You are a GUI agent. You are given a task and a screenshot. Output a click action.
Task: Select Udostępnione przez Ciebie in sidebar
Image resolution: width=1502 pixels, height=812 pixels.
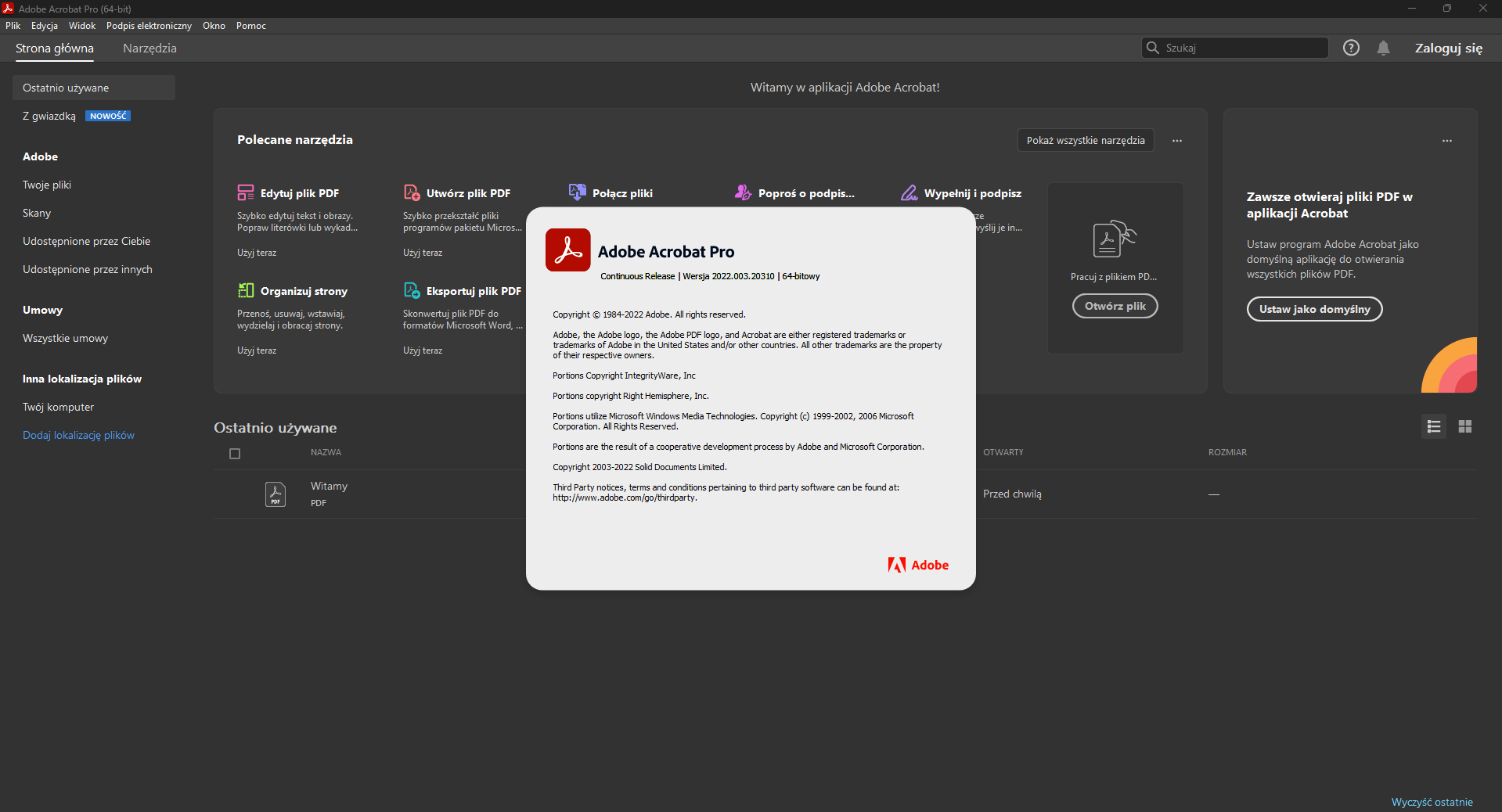(x=86, y=241)
